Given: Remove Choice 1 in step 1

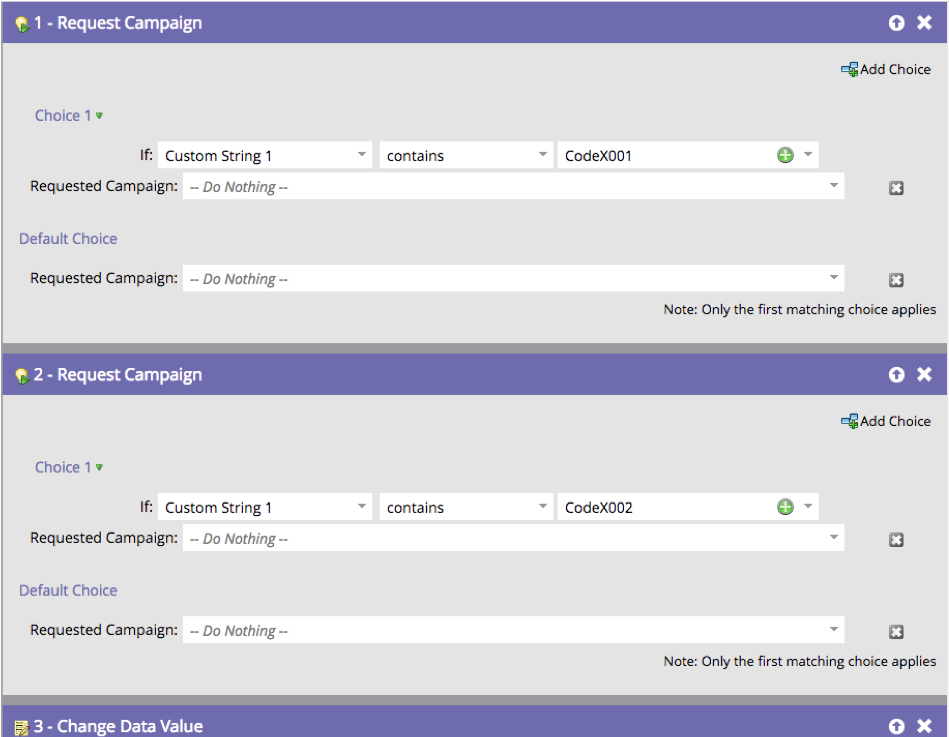Looking at the screenshot, I should [896, 188].
